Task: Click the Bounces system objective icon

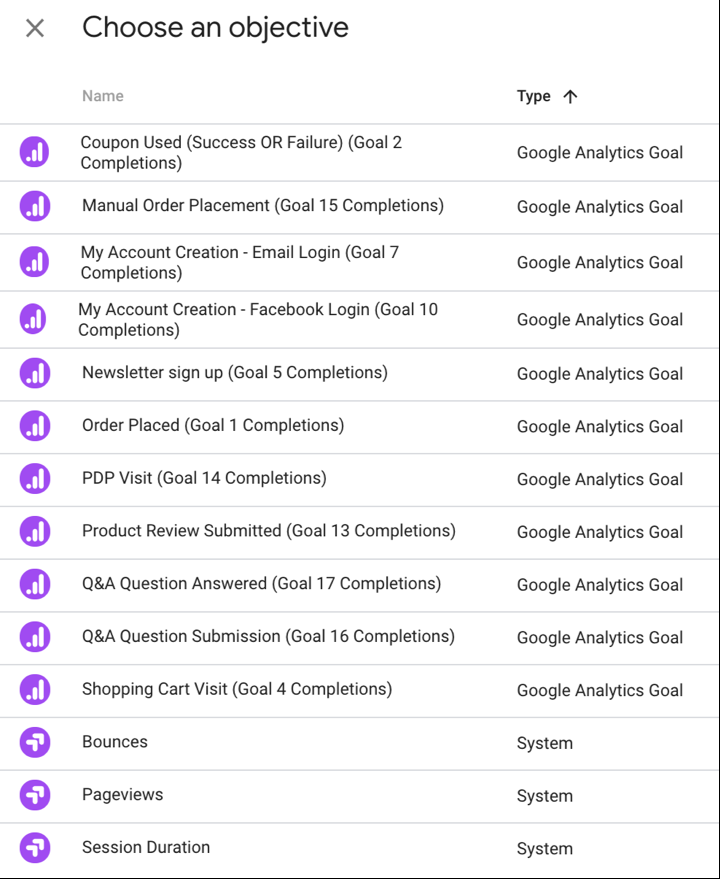Action: click(x=35, y=743)
